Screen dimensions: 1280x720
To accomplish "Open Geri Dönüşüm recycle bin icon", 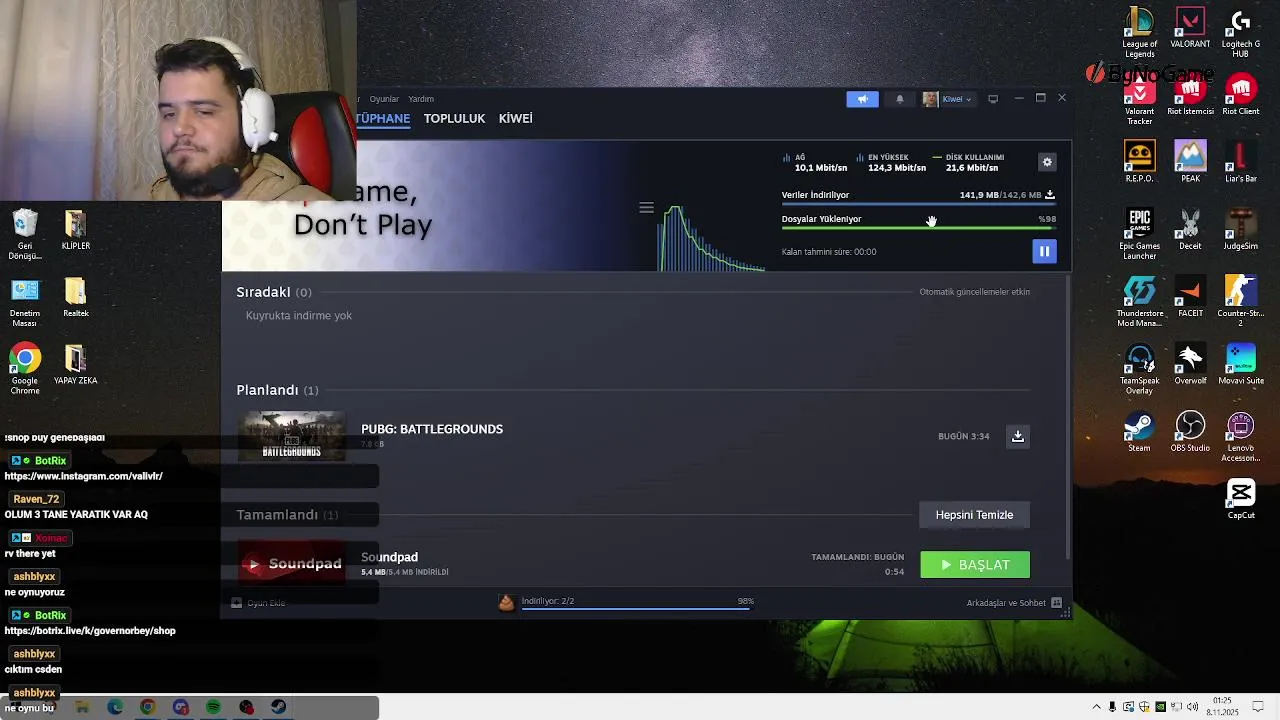I will 25,235.
